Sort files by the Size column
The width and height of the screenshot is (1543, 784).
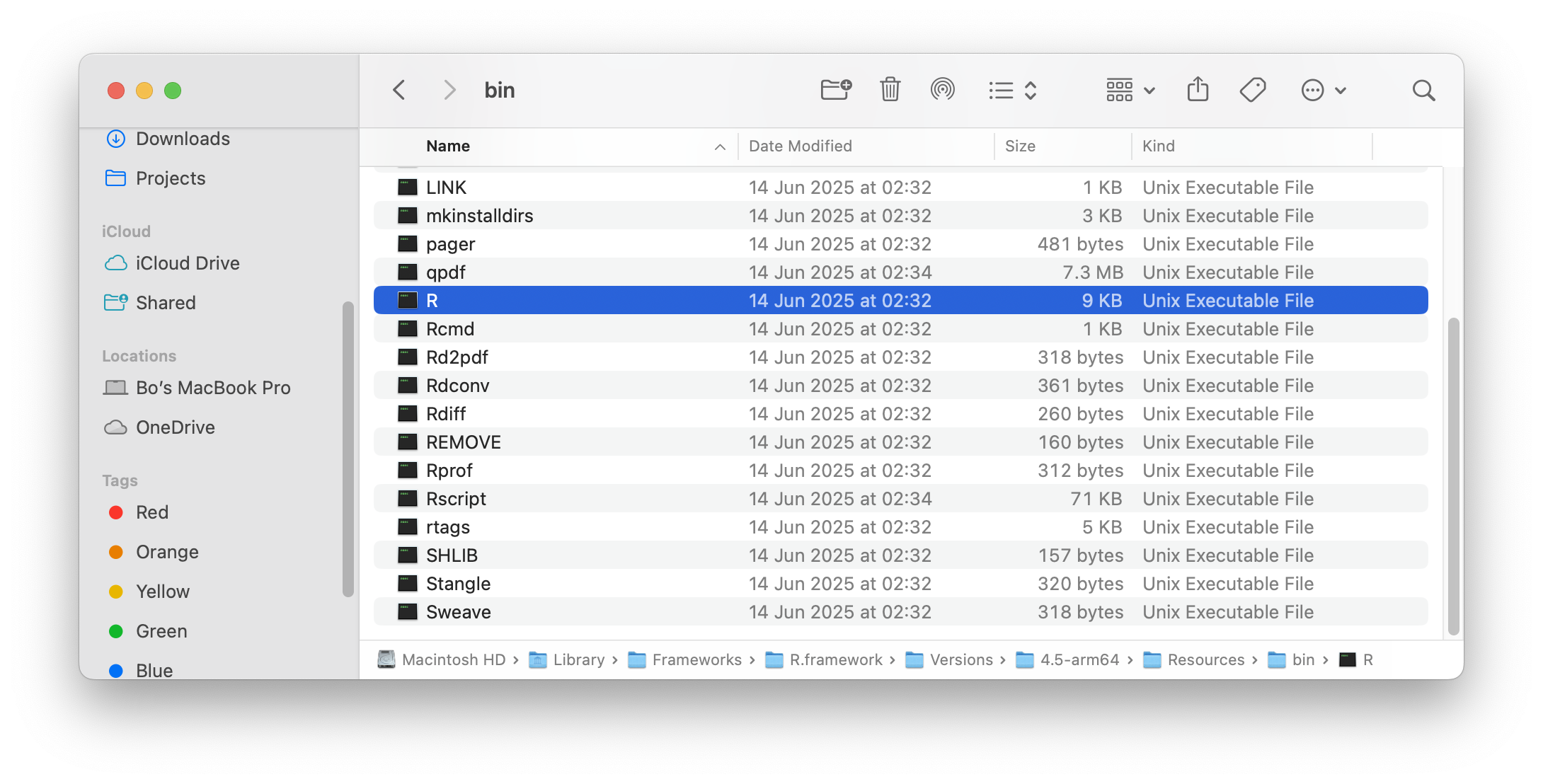click(1020, 146)
